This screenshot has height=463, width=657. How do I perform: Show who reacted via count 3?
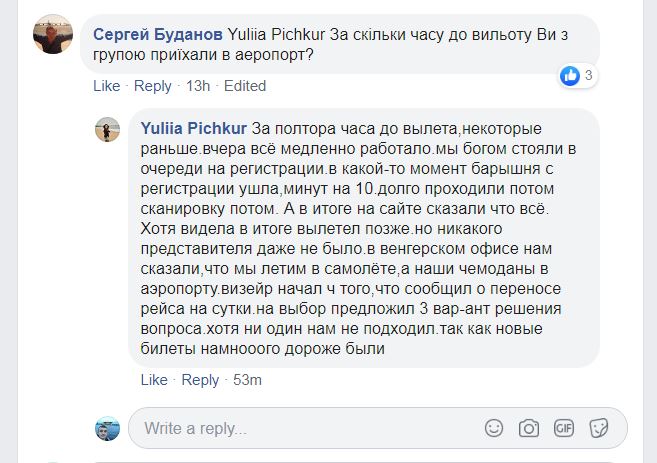589,75
